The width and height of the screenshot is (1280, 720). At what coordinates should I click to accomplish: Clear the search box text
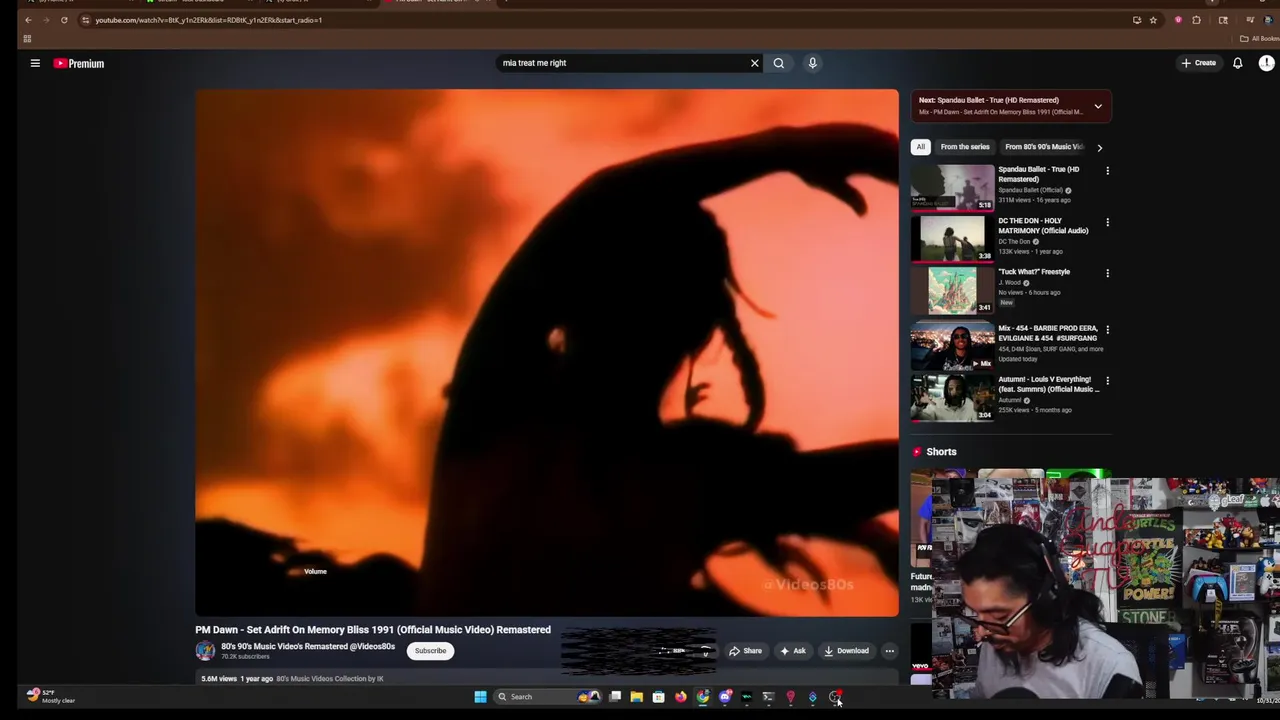(755, 63)
